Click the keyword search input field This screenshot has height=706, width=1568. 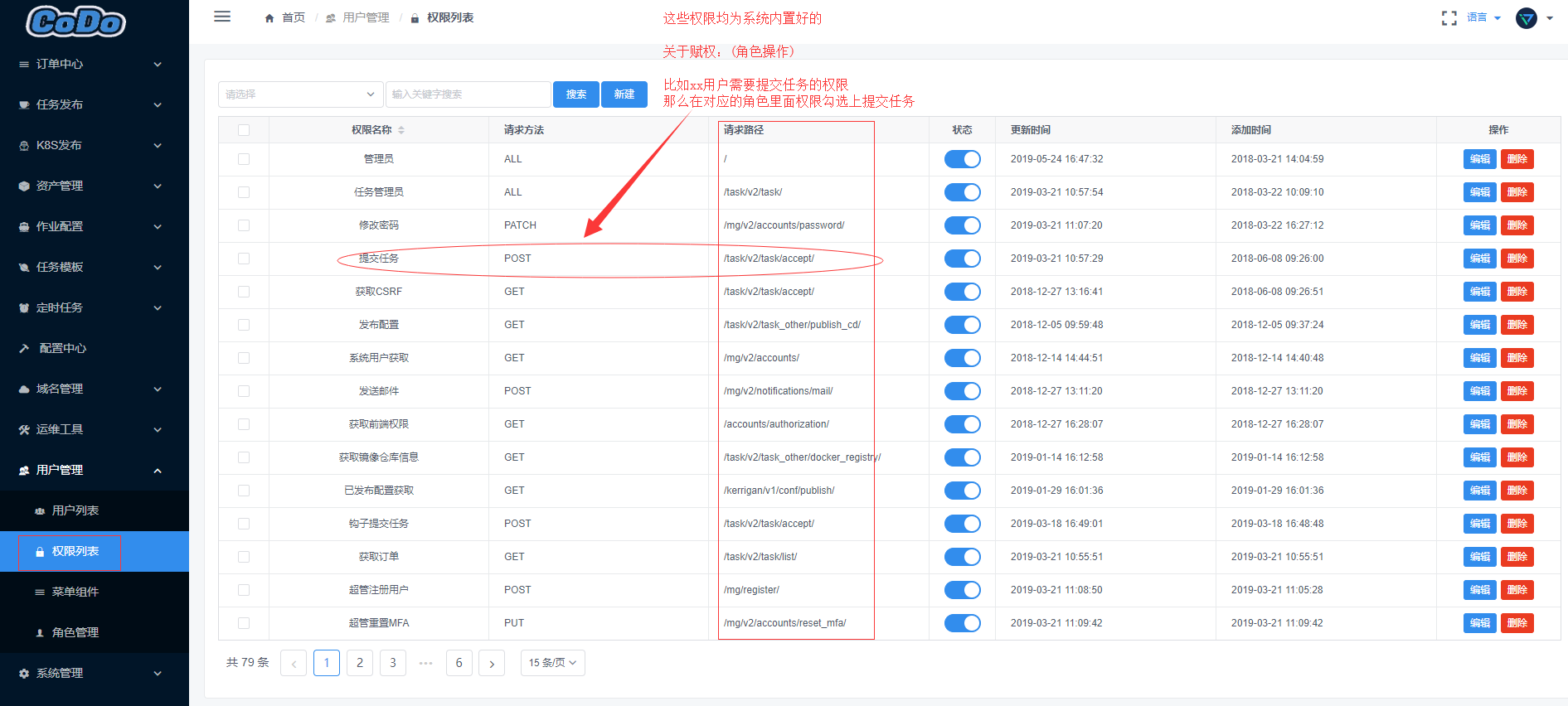click(468, 94)
